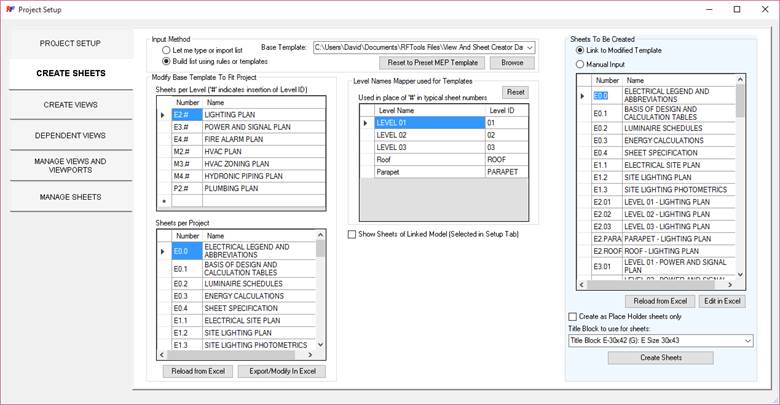This screenshot has height=405, width=780.
Task: Click the Project Setup window title icon
Action: click(x=9, y=9)
